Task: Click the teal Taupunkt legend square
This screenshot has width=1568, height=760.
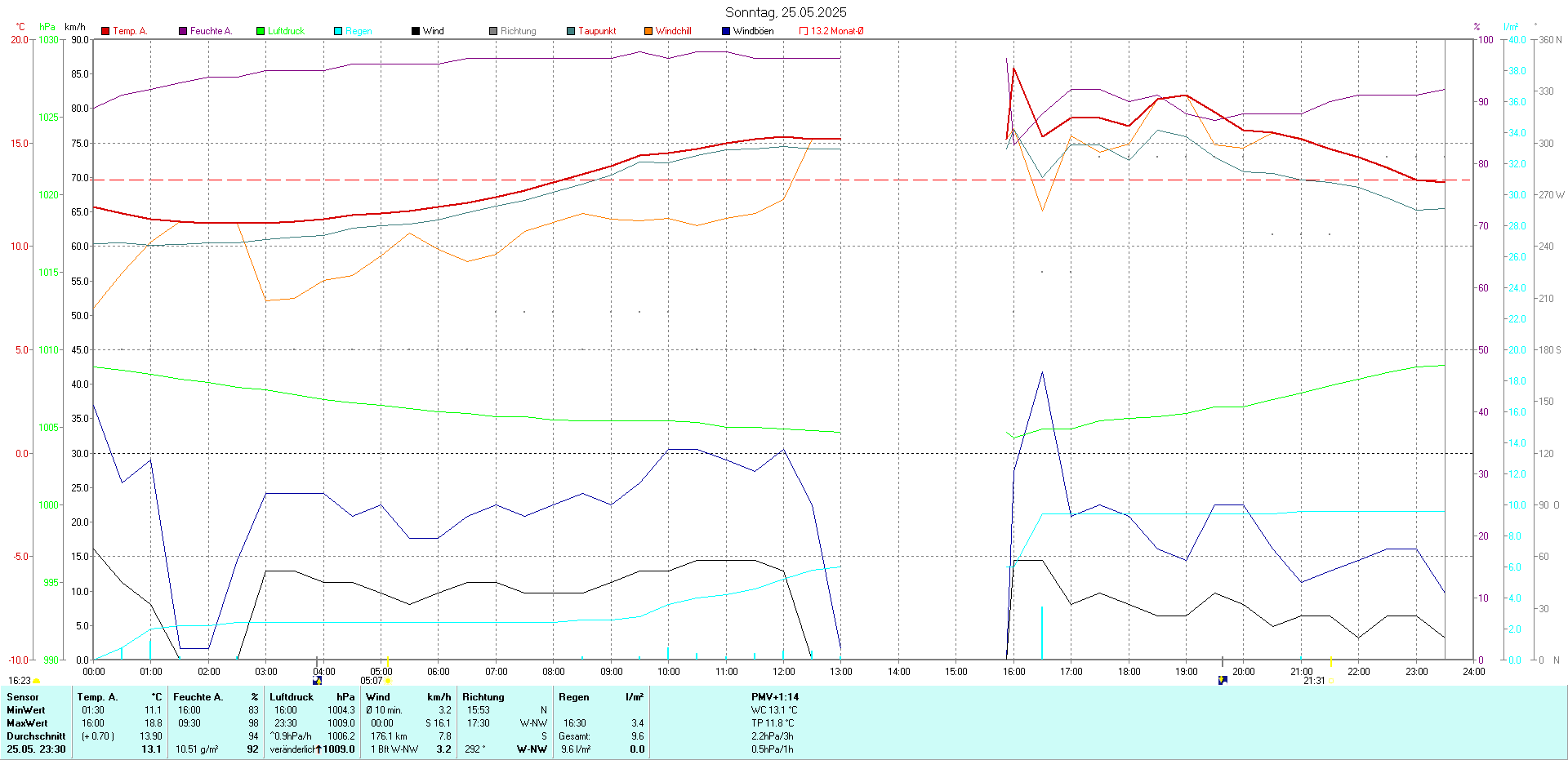Action: click(571, 31)
